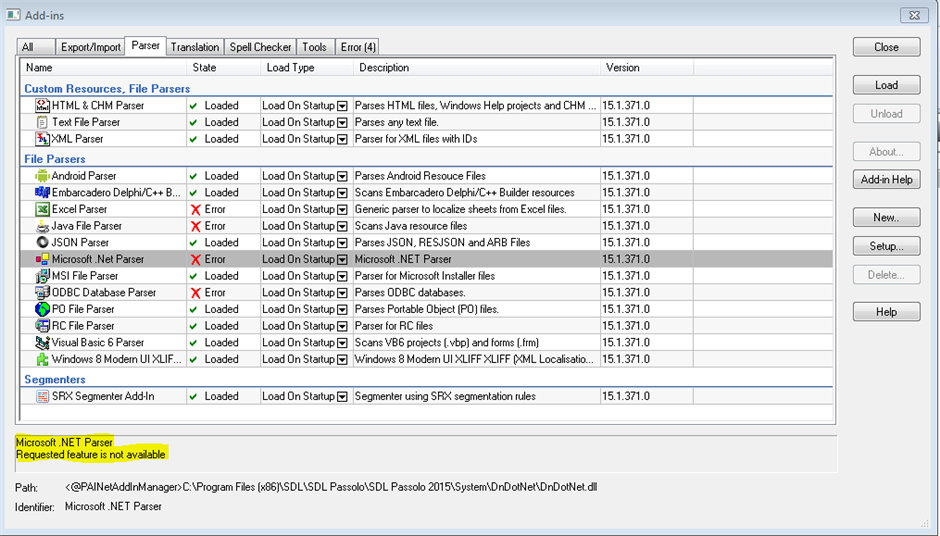Open Load Type dropdown for HTML & CHM Parser

pos(342,106)
